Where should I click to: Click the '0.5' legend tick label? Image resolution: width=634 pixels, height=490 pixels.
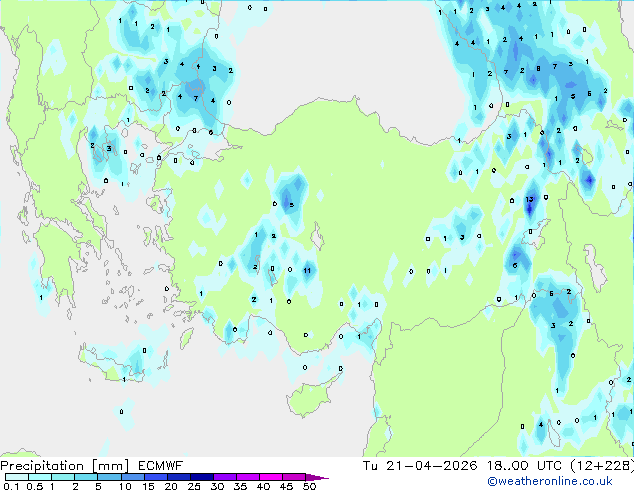click(x=35, y=486)
